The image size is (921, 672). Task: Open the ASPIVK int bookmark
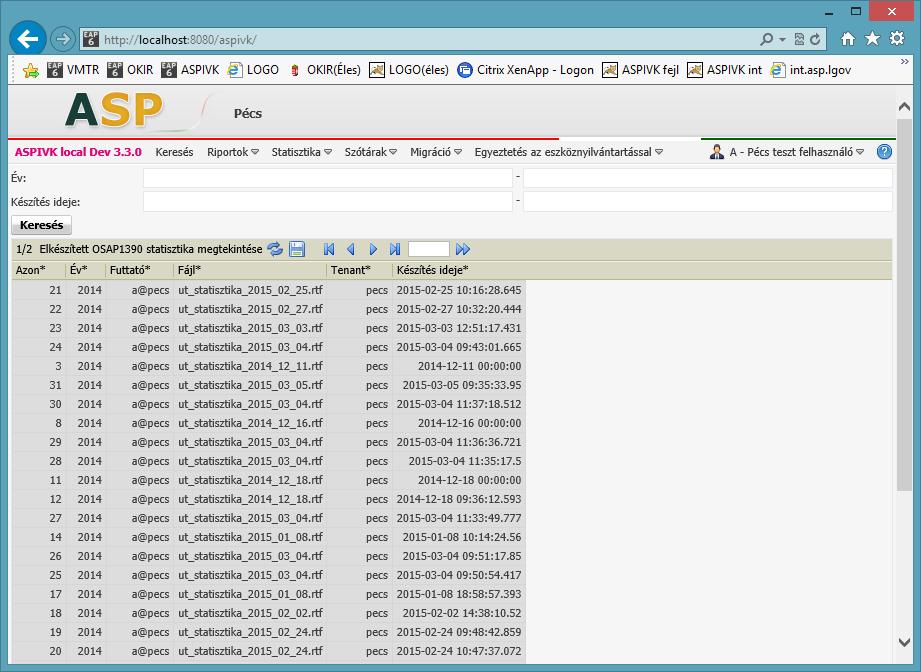pyautogui.click(x=724, y=70)
